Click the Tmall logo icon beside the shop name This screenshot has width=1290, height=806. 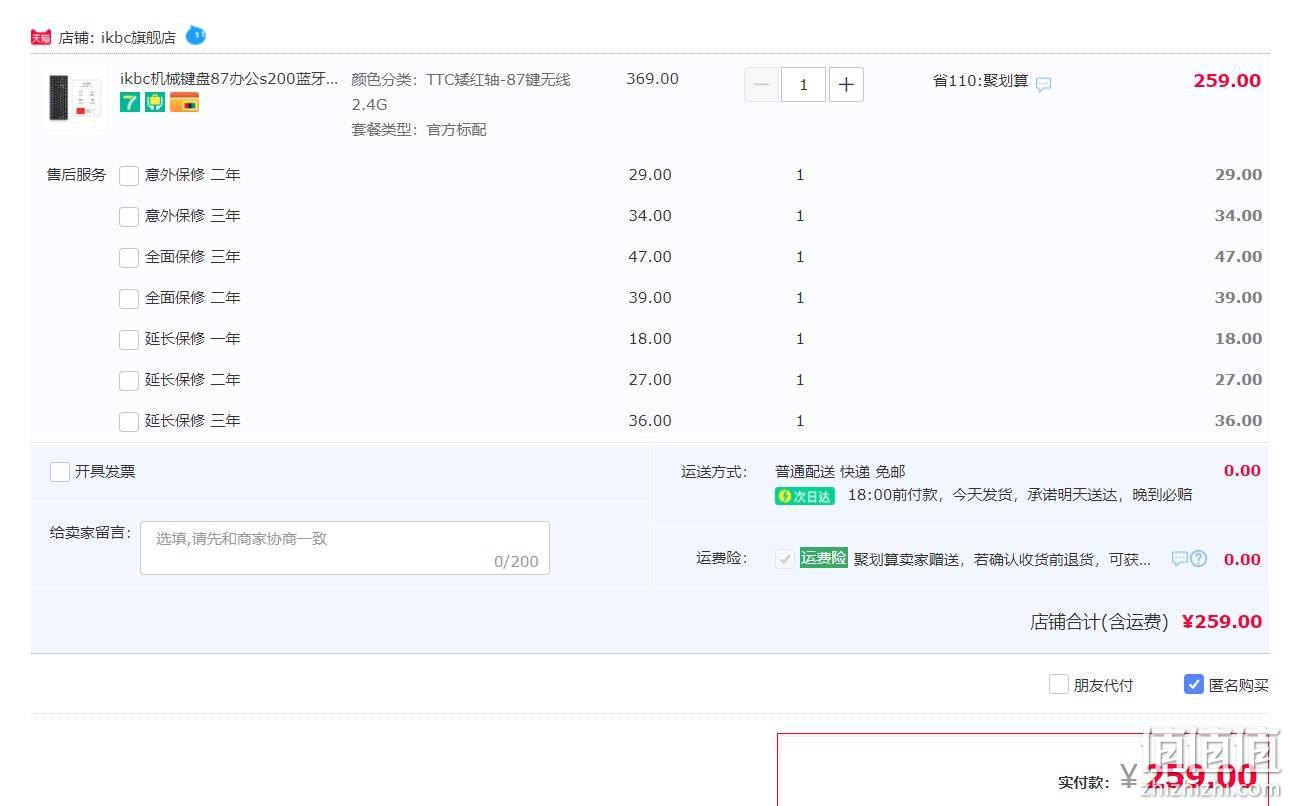[x=41, y=37]
